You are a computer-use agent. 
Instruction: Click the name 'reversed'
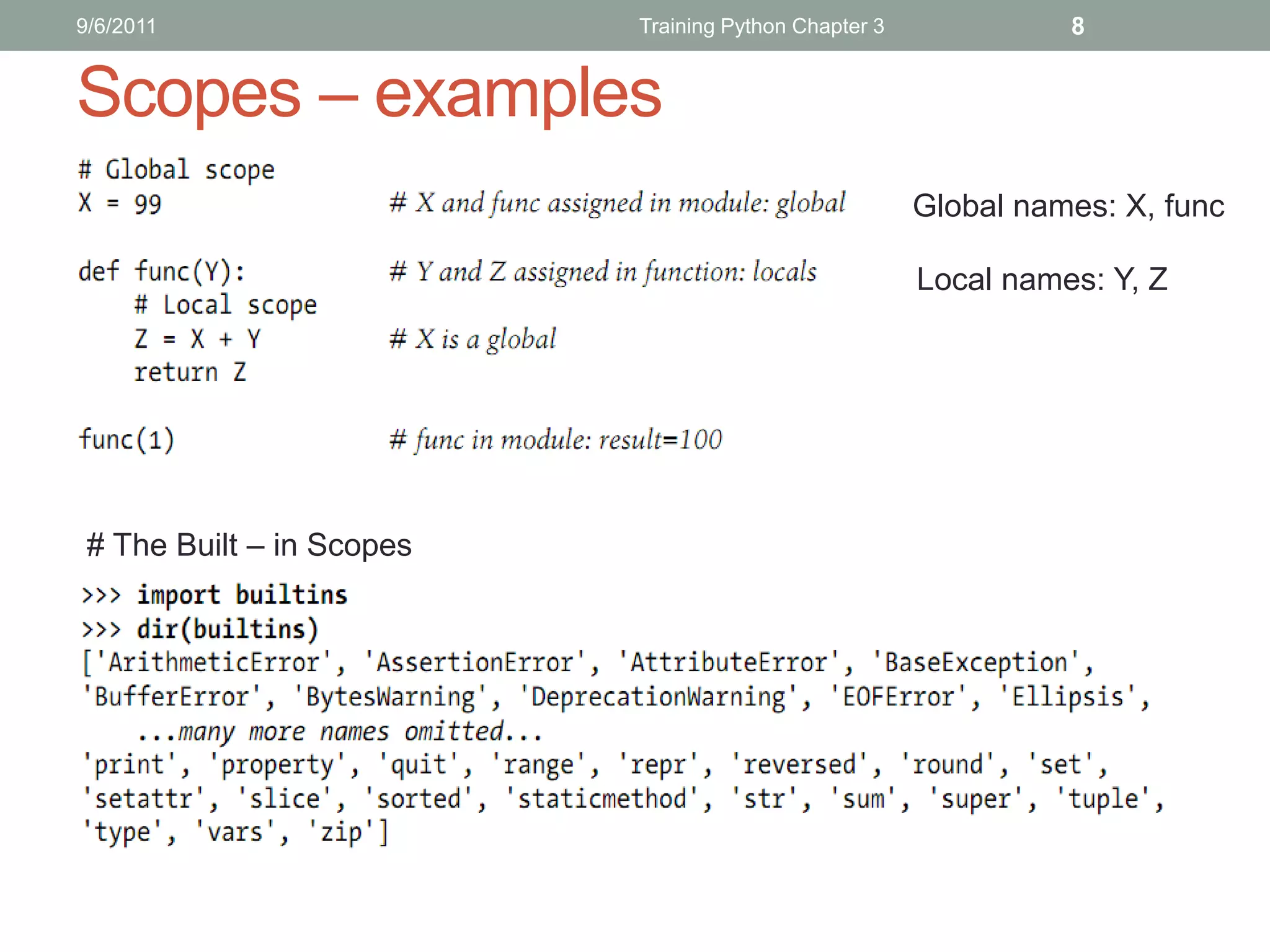(799, 765)
